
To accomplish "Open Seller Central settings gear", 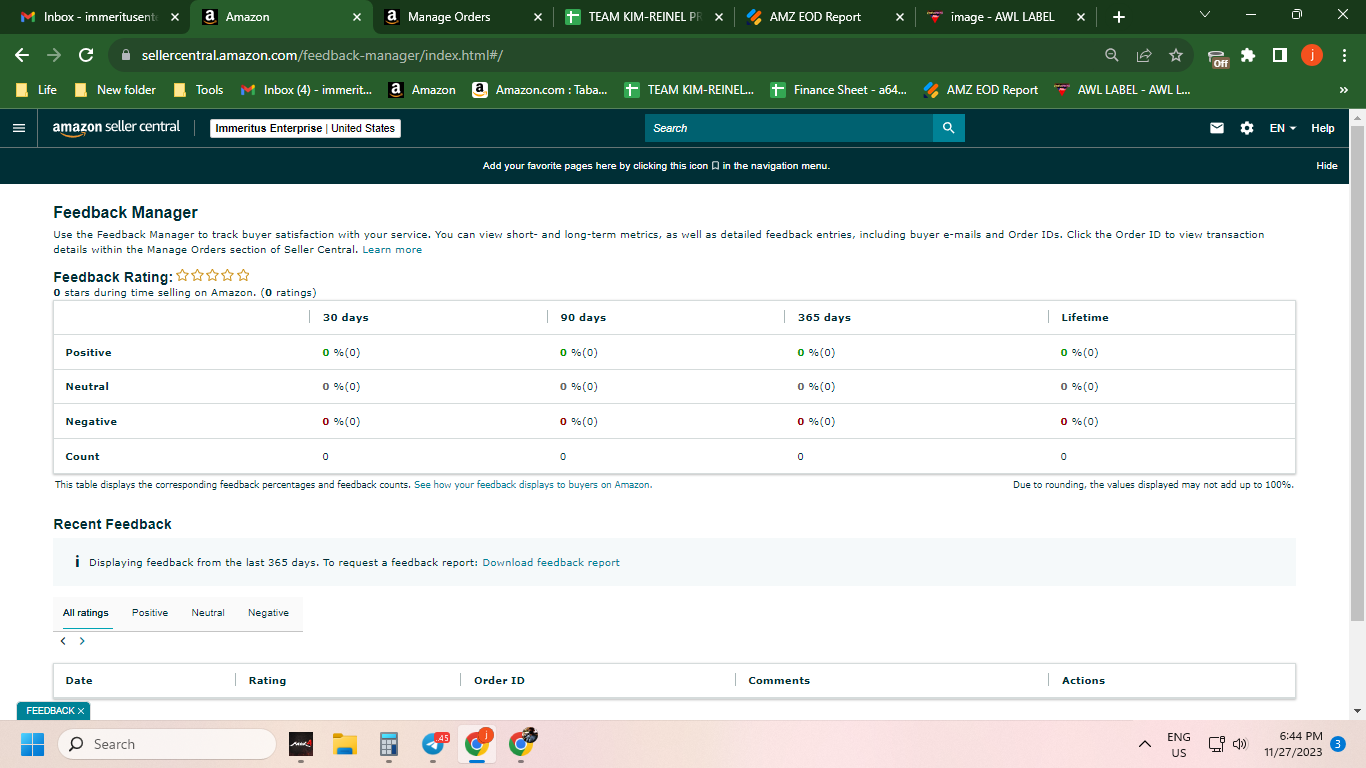I will 1246,128.
